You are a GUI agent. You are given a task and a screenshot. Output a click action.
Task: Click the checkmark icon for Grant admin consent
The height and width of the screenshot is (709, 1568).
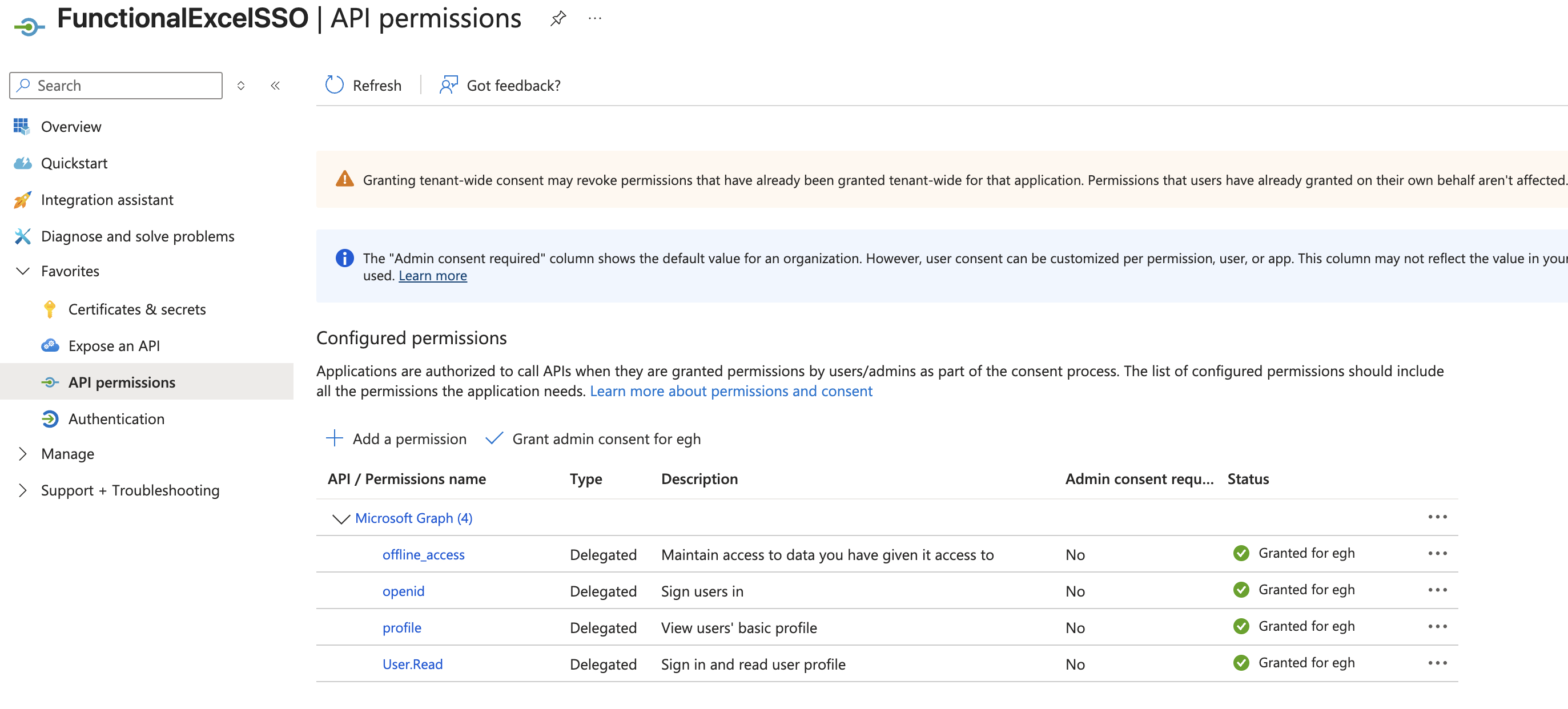494,438
